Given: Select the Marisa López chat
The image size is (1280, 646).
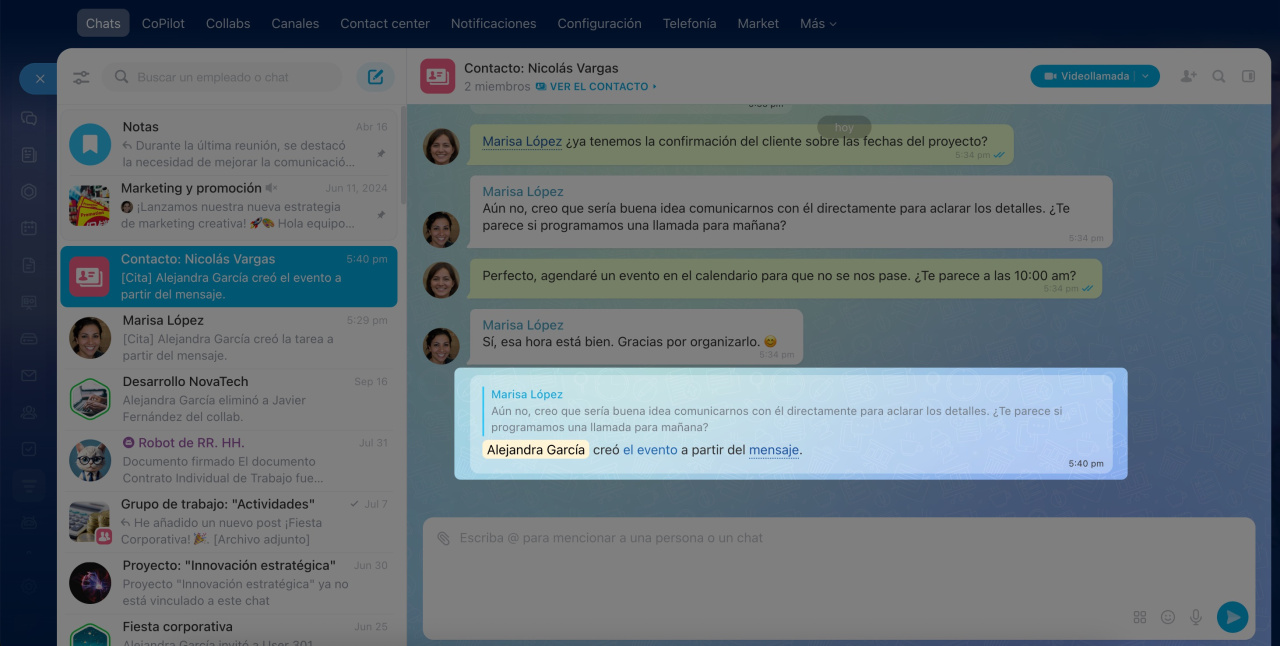Looking at the screenshot, I should [x=228, y=338].
